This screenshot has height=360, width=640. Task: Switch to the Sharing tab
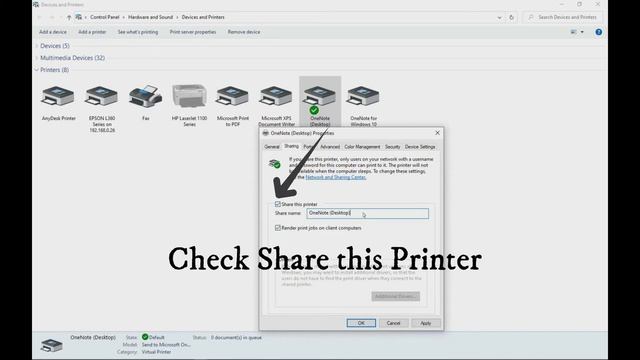(x=291, y=146)
